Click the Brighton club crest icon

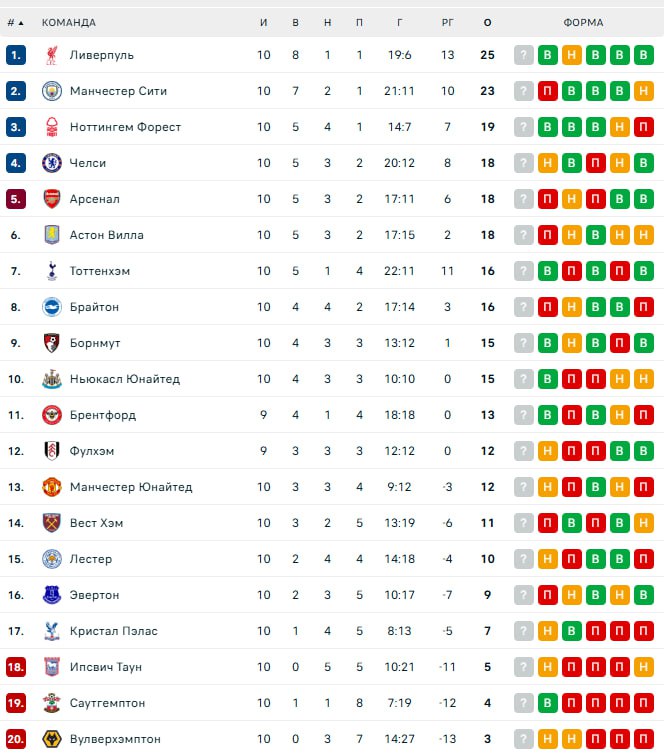click(x=51, y=307)
